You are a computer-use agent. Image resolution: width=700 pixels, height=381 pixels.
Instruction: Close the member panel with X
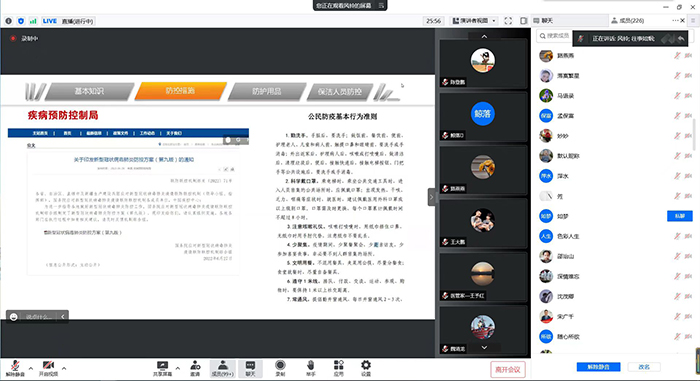pos(683,21)
